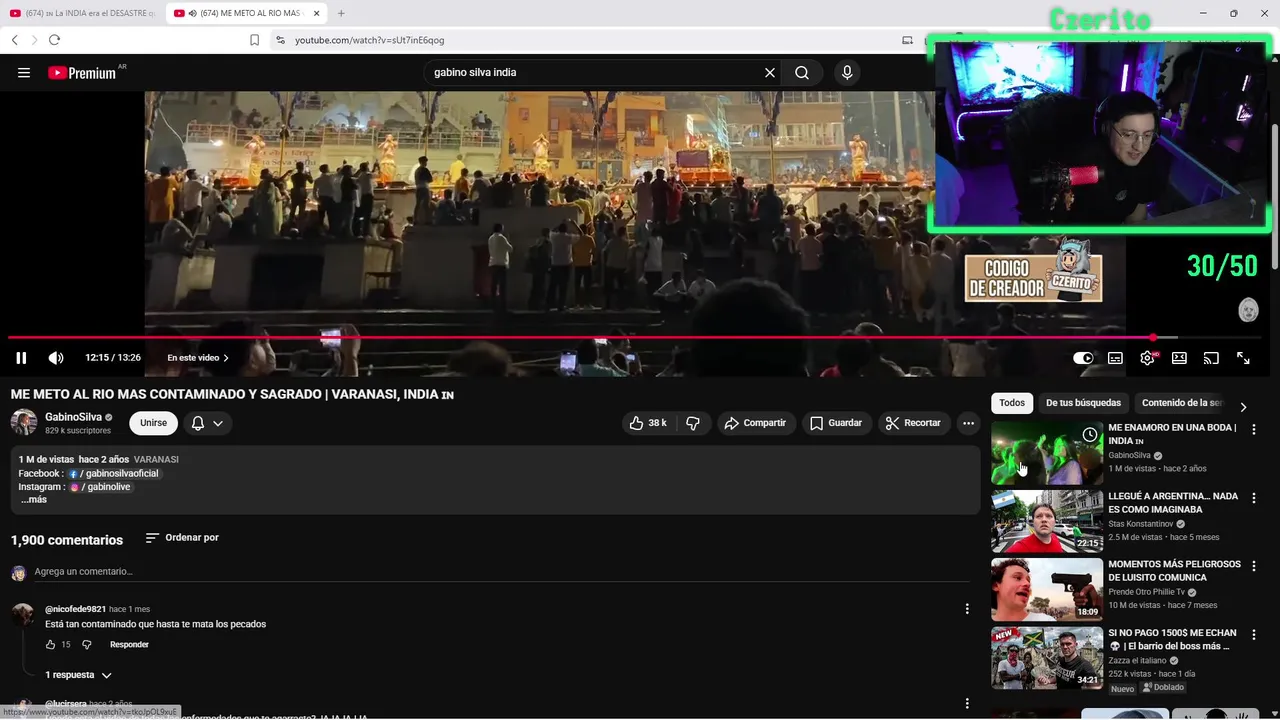Click the search magnifier button
This screenshot has width=1280, height=720.
pyautogui.click(x=802, y=73)
